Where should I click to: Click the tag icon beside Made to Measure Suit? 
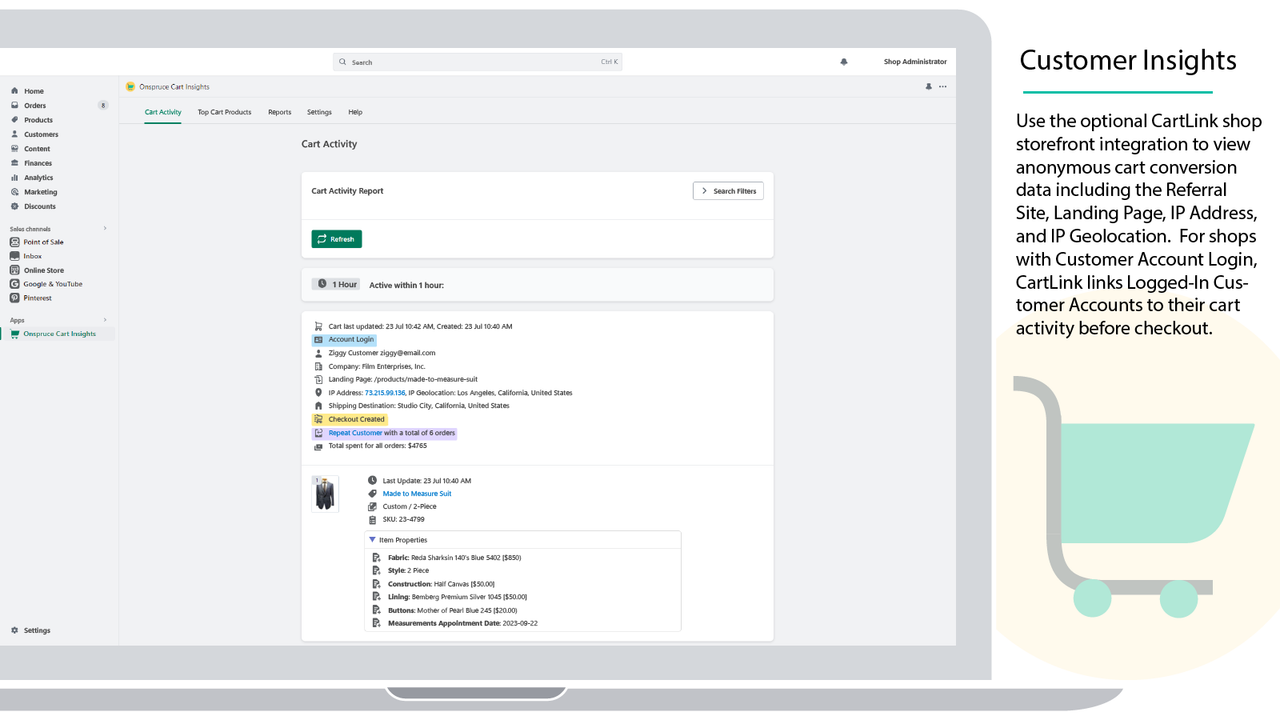tap(372, 493)
